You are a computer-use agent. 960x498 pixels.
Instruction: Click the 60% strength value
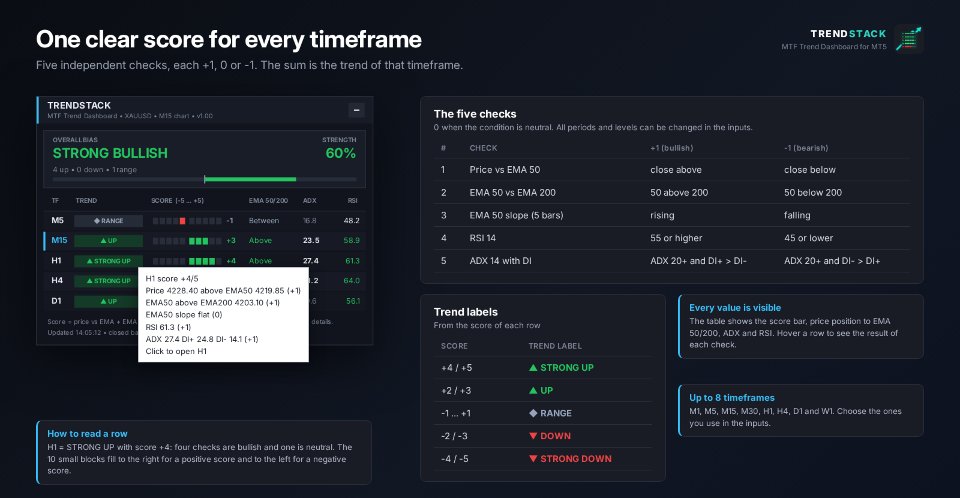coord(340,153)
